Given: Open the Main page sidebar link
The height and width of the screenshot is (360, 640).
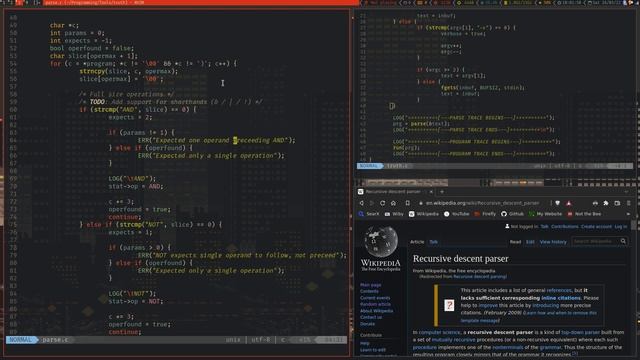Looking at the screenshot, I should tap(371, 285).
